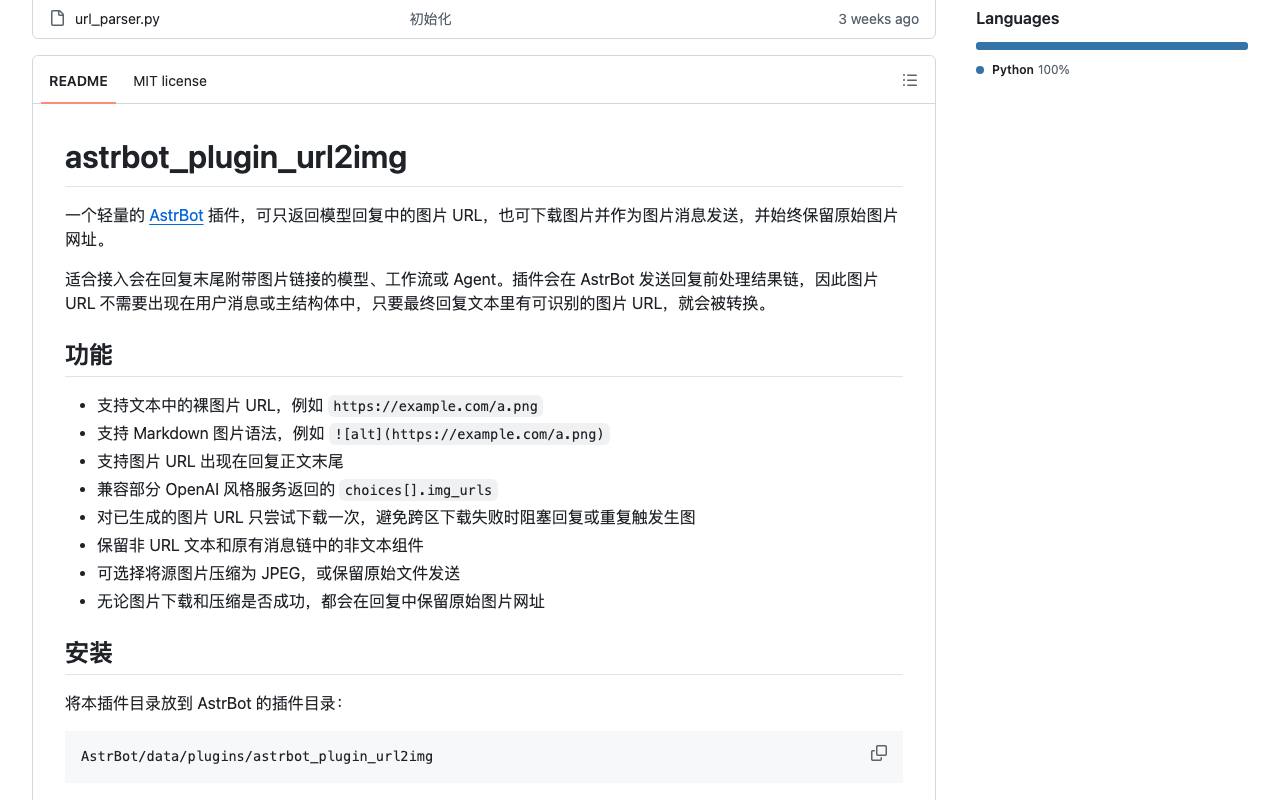Switch to the MIT license tab
The height and width of the screenshot is (800, 1280).
coord(170,81)
